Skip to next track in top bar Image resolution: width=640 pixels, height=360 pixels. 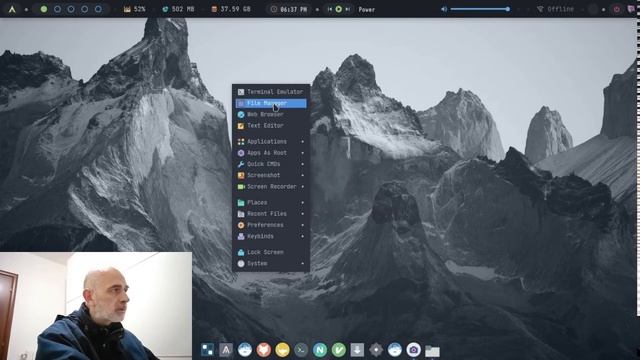[x=347, y=9]
